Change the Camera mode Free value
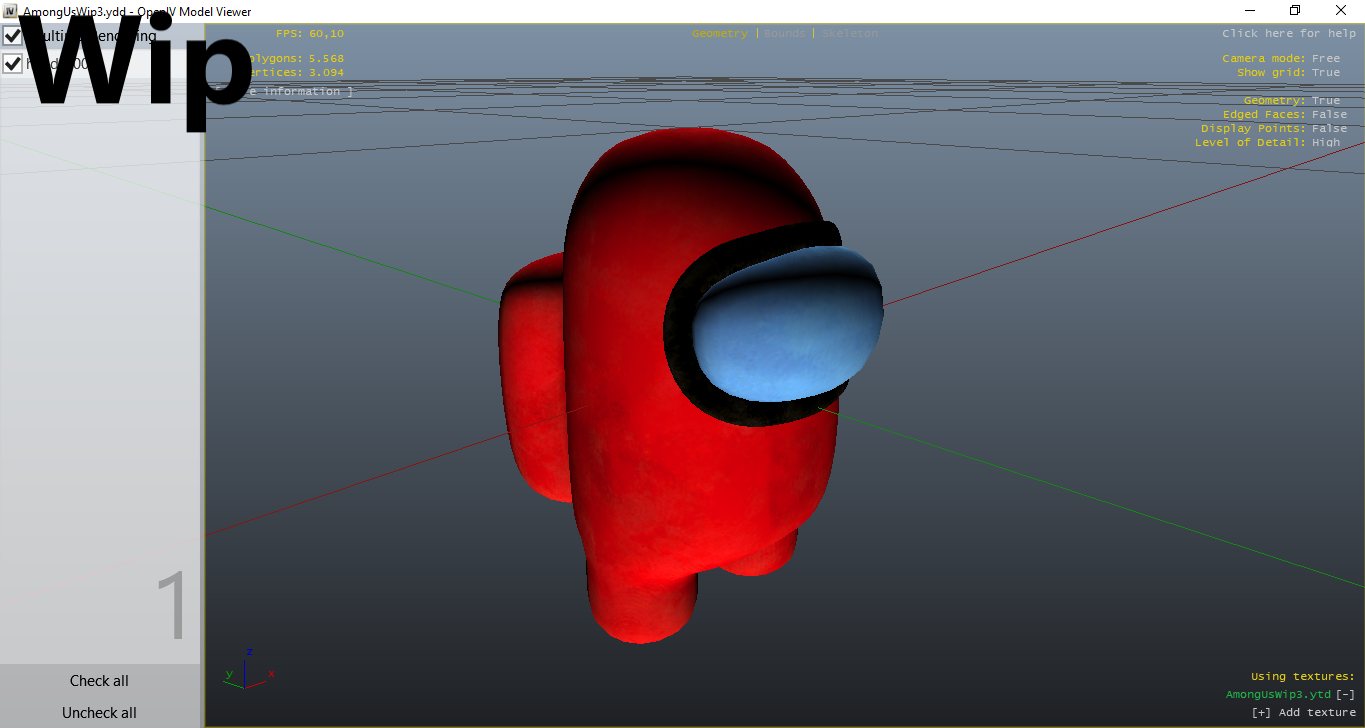 1326,59
